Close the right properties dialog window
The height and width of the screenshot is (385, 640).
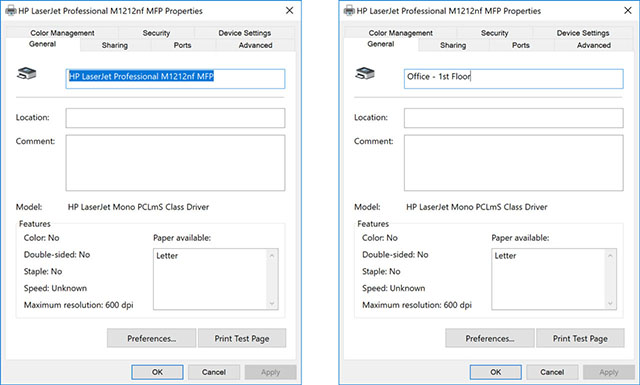click(628, 11)
